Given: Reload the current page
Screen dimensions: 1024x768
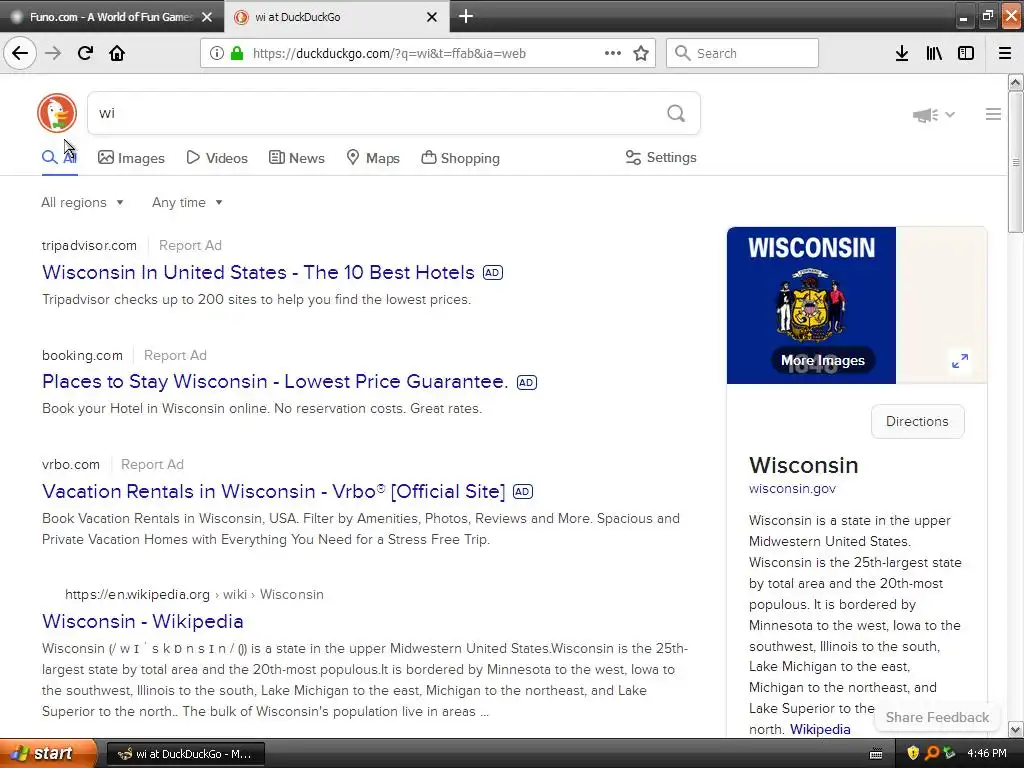Looking at the screenshot, I should pos(85,53).
